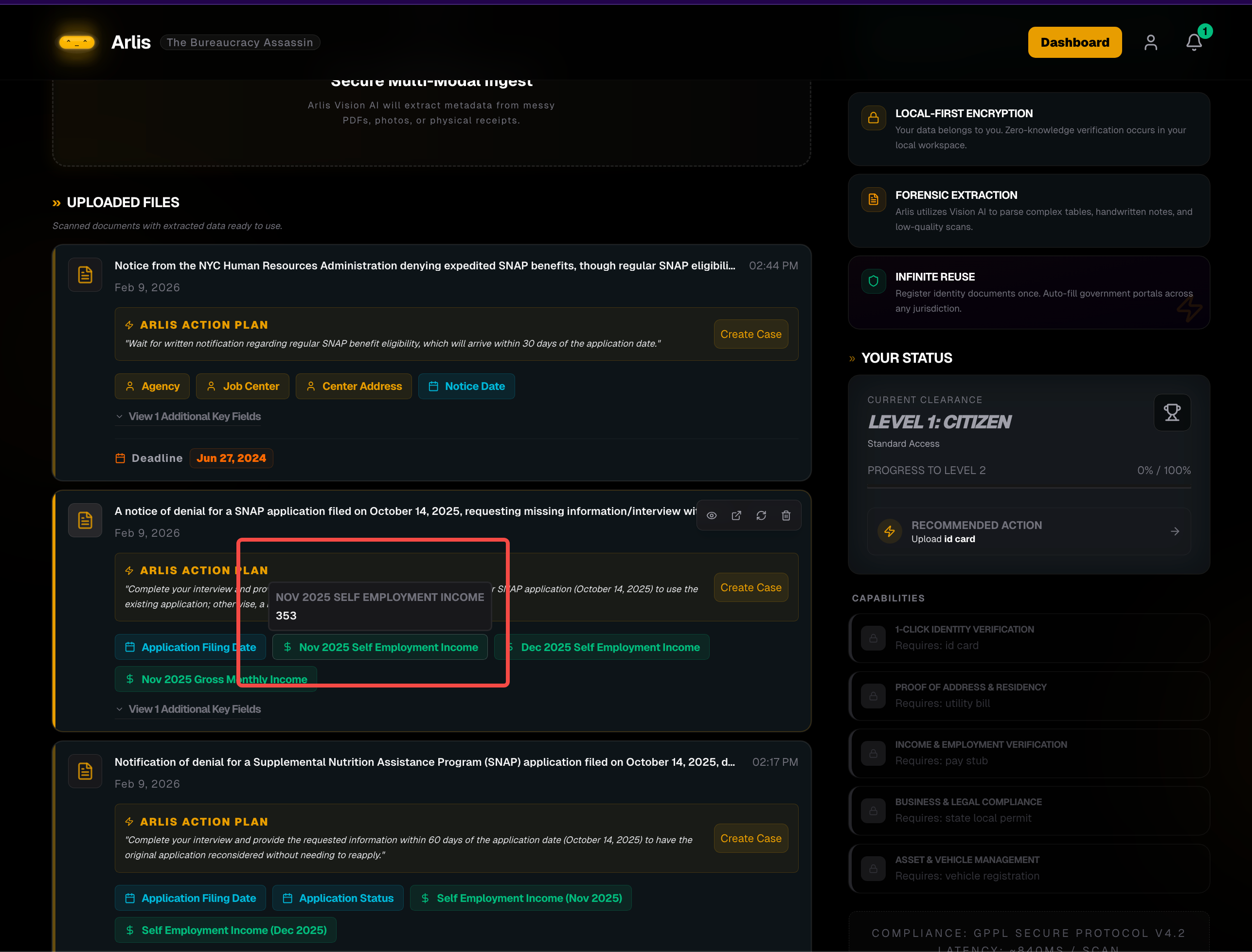Click the Jun 27, 2024 deadline badge
The width and height of the screenshot is (1252, 952).
pos(231,458)
